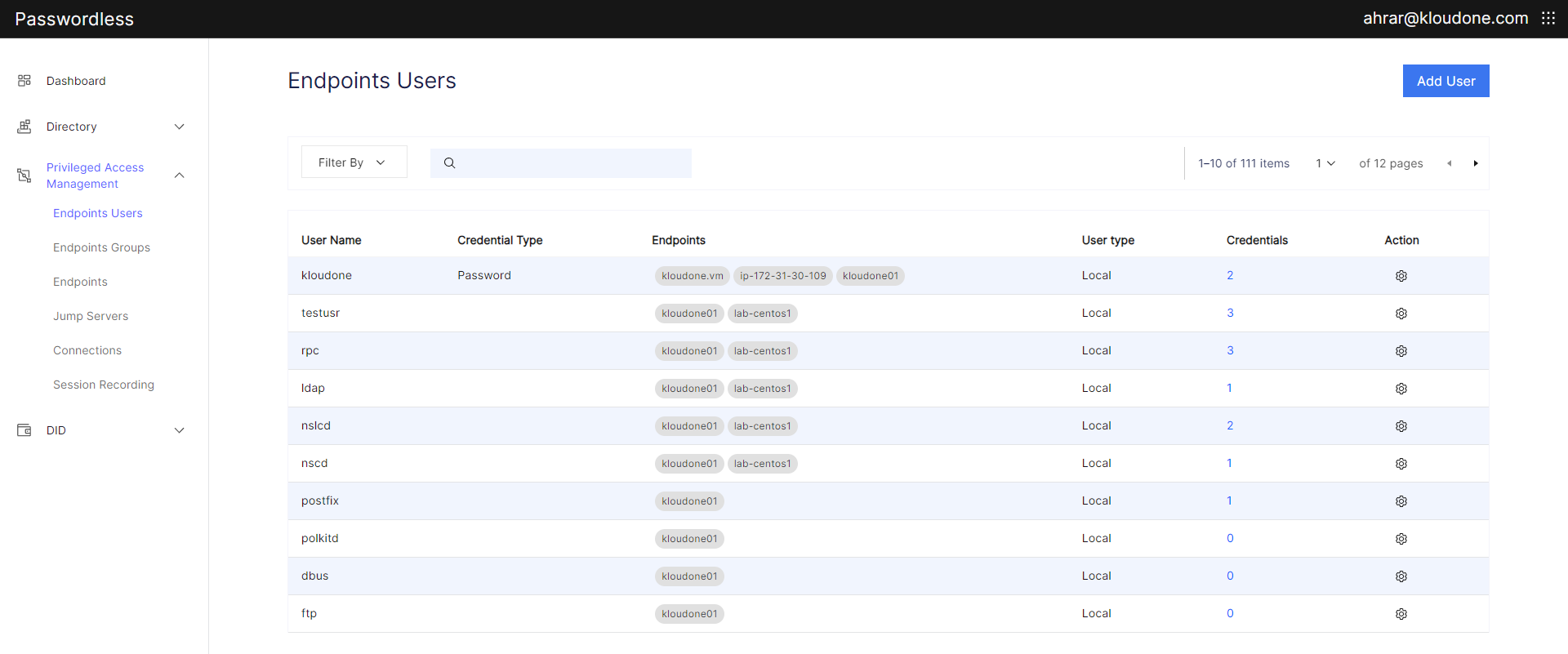Expand the Directory menu chevron
This screenshot has width=1568, height=654.
click(180, 127)
